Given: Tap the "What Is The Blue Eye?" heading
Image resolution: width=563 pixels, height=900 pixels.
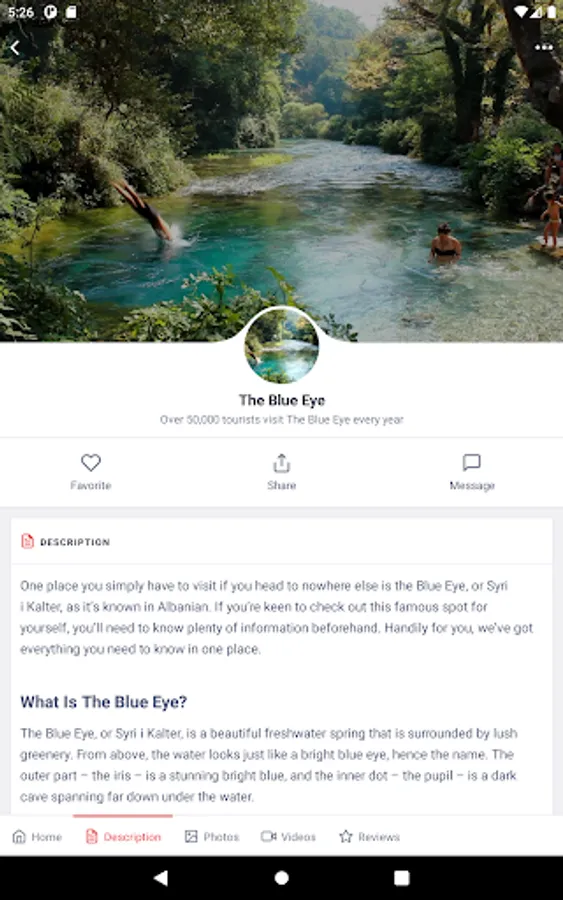Looking at the screenshot, I should click(104, 702).
